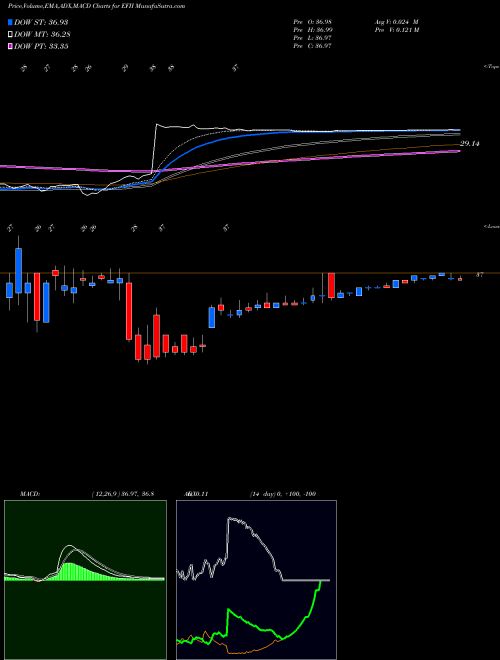Viewport: 500px width, 660px height.
Task: Click the ADX indicator chart panel
Action: coord(256,580)
